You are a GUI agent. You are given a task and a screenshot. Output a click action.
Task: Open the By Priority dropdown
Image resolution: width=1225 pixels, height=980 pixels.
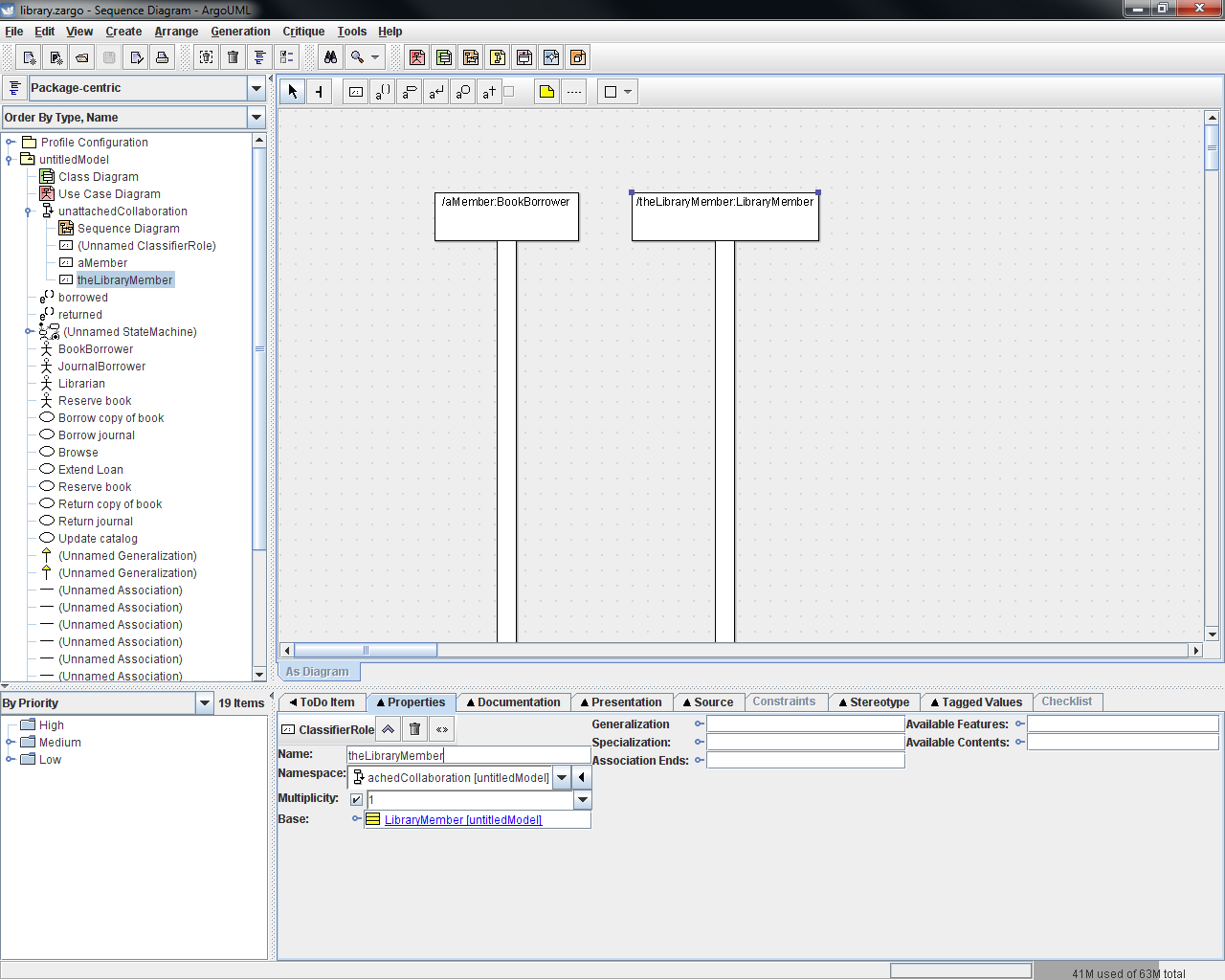204,703
